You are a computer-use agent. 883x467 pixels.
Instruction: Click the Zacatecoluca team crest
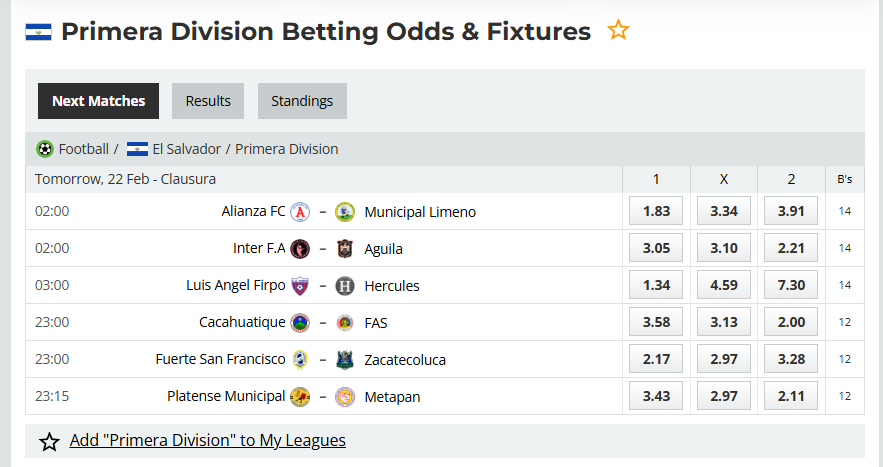coord(345,360)
